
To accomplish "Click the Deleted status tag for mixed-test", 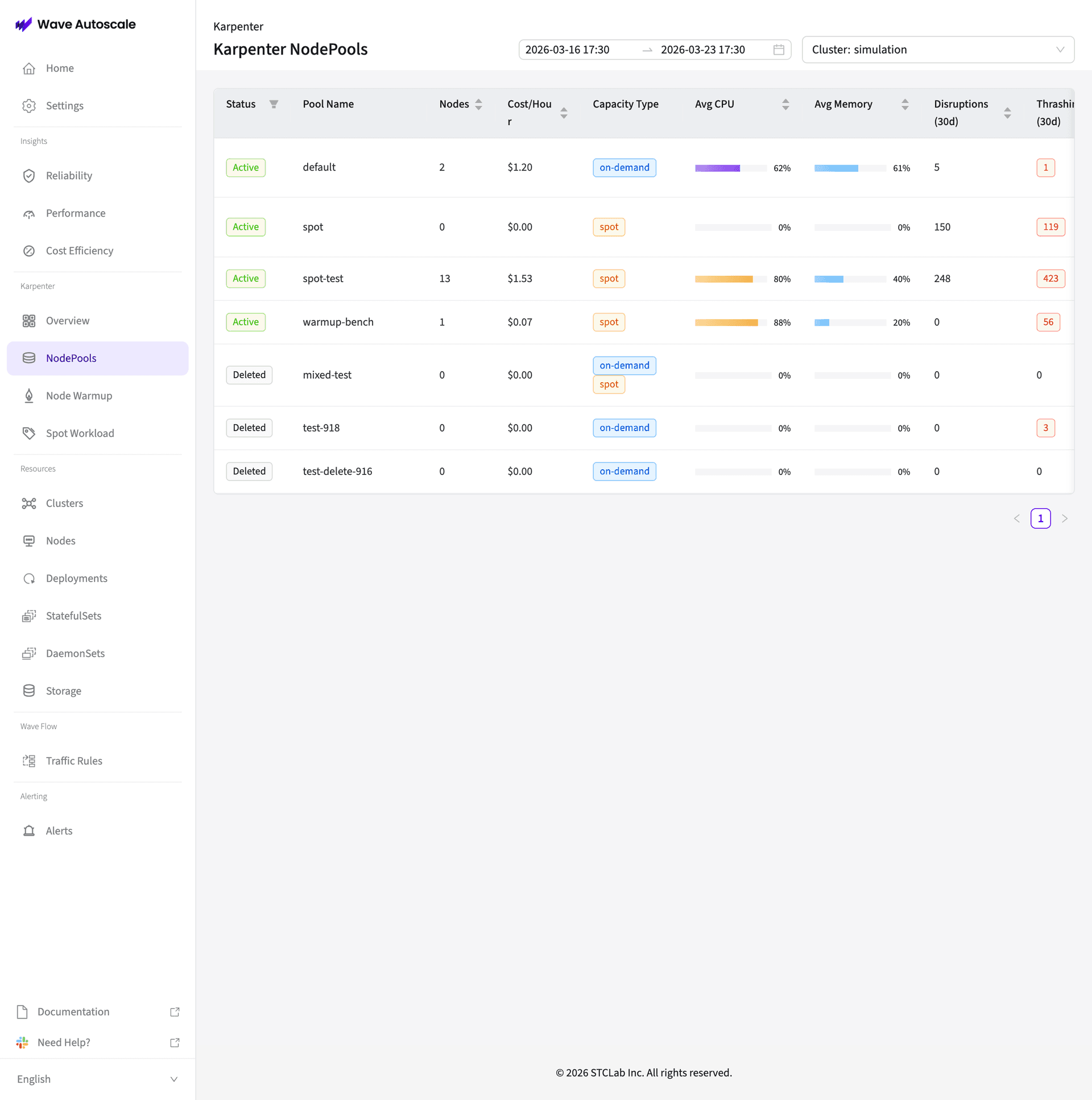I will (249, 375).
